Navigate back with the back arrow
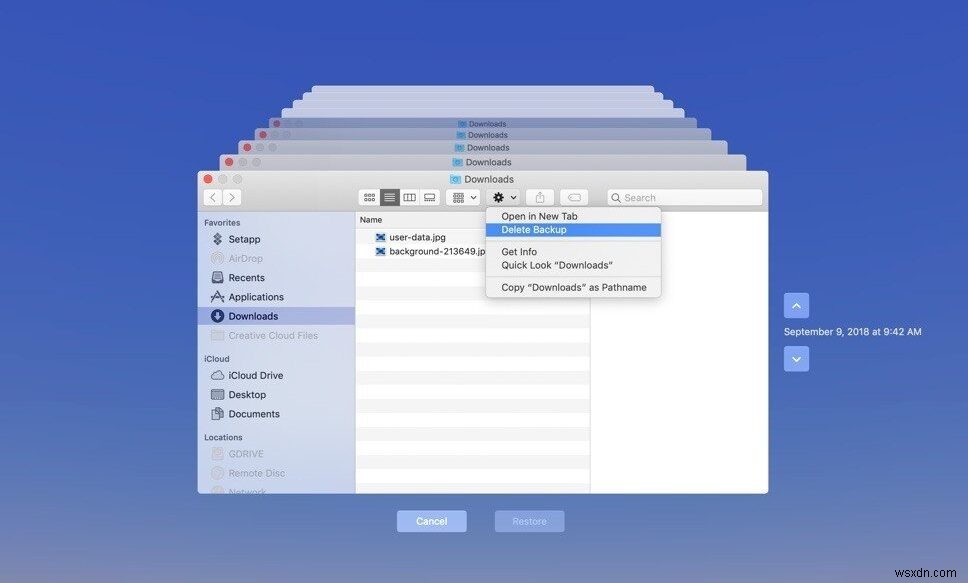 (x=212, y=197)
